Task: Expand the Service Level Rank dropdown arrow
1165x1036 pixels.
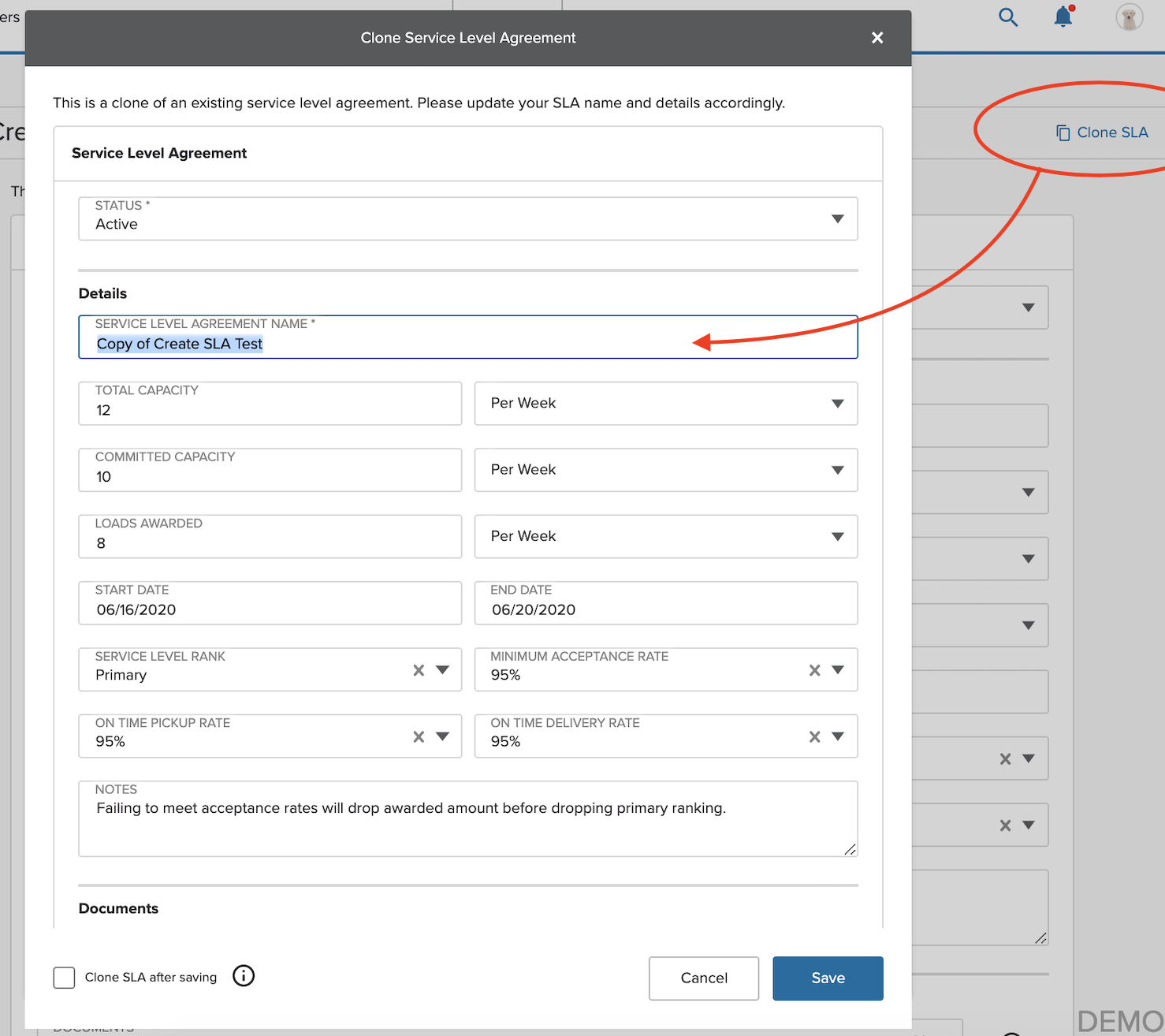Action: pos(443,670)
